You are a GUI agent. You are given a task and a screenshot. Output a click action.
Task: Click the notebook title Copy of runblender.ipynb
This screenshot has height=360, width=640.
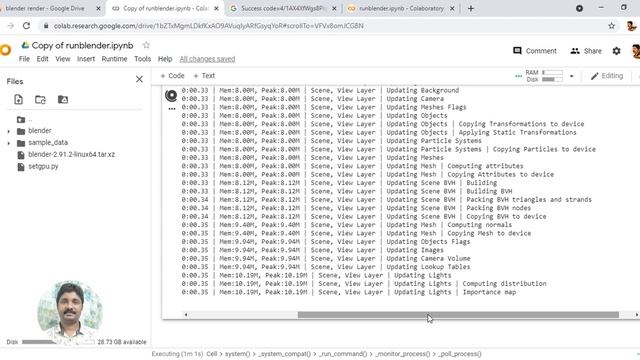pyautogui.click(x=82, y=45)
